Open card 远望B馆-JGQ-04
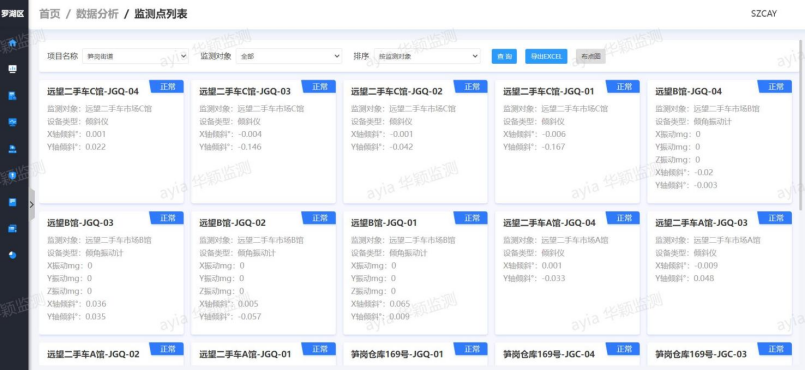This screenshot has width=805, height=370. [719, 142]
